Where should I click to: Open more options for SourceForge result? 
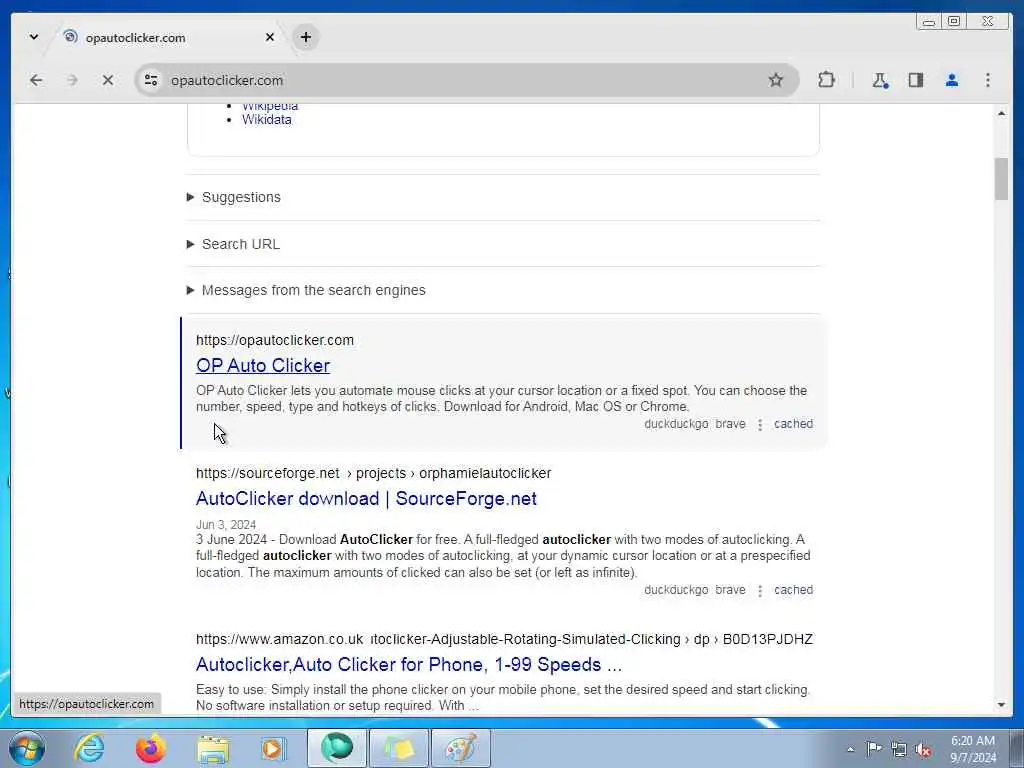760,590
